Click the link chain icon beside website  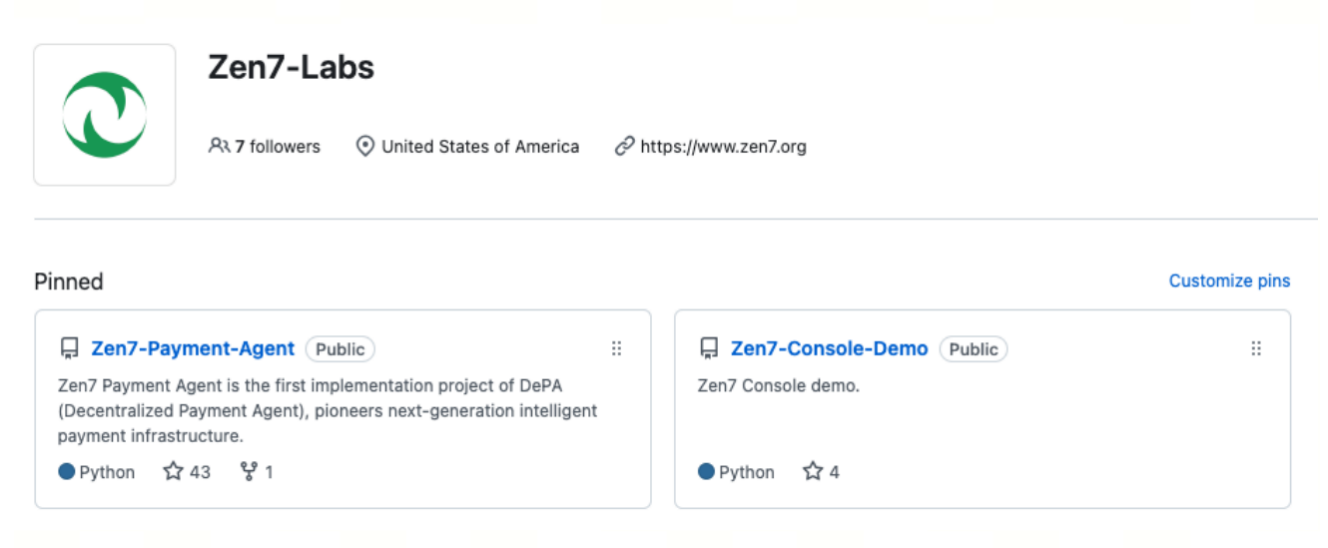pos(624,146)
